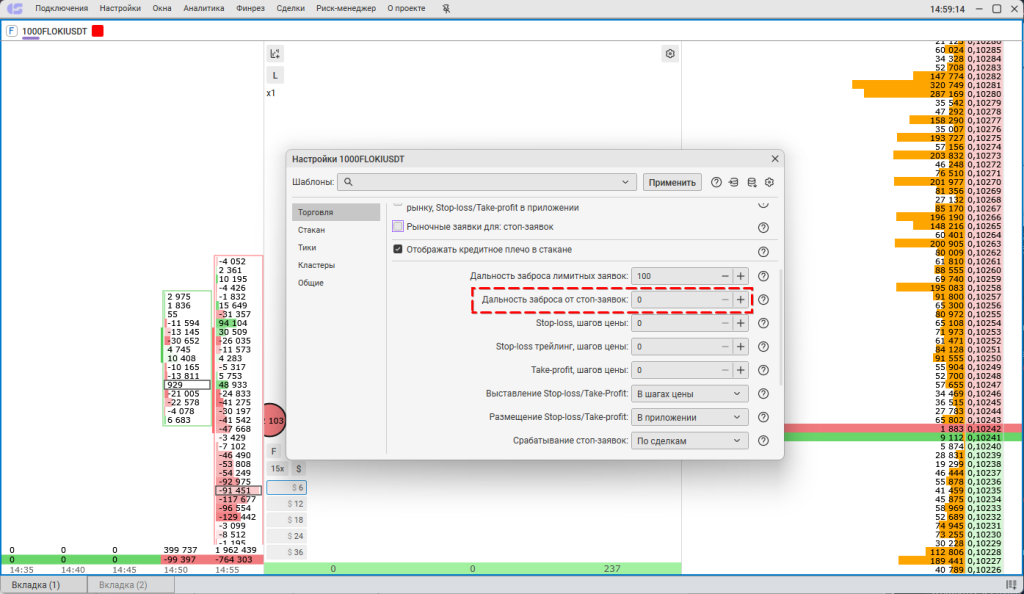
Task: Click the chart tool icon above the L button
Action: click(x=275, y=53)
